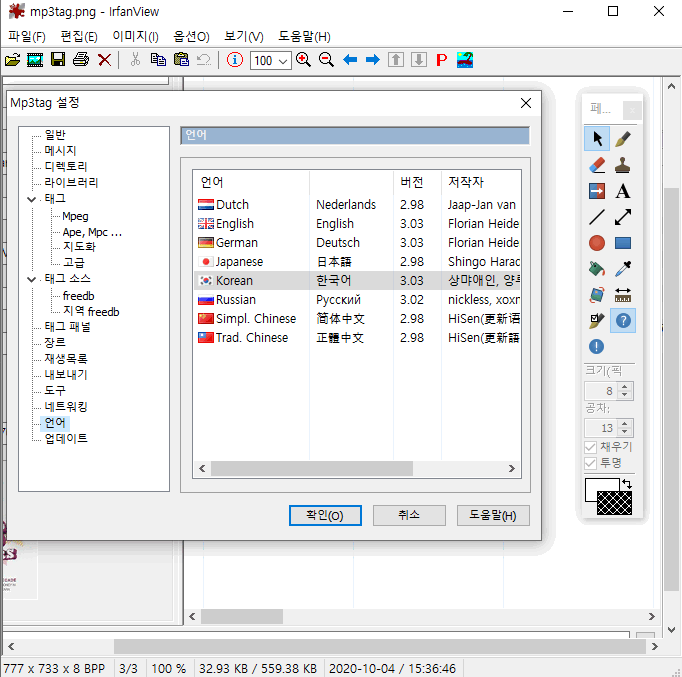Viewport: 682px width, 677px height.
Task: Click the Paste clipboard icon
Action: (181, 60)
